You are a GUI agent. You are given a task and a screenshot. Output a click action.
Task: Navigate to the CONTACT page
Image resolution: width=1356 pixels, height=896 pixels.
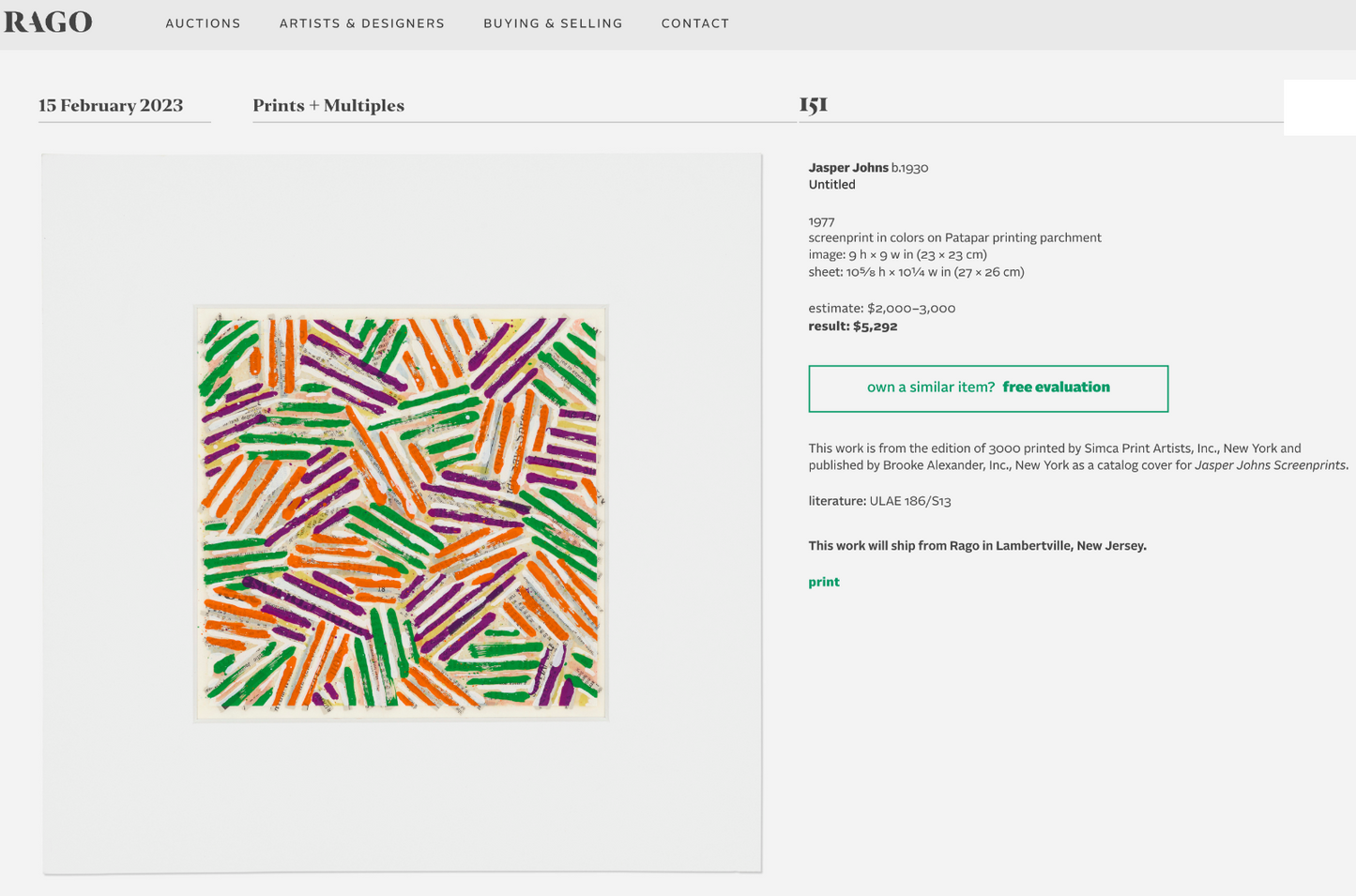pyautogui.click(x=695, y=23)
